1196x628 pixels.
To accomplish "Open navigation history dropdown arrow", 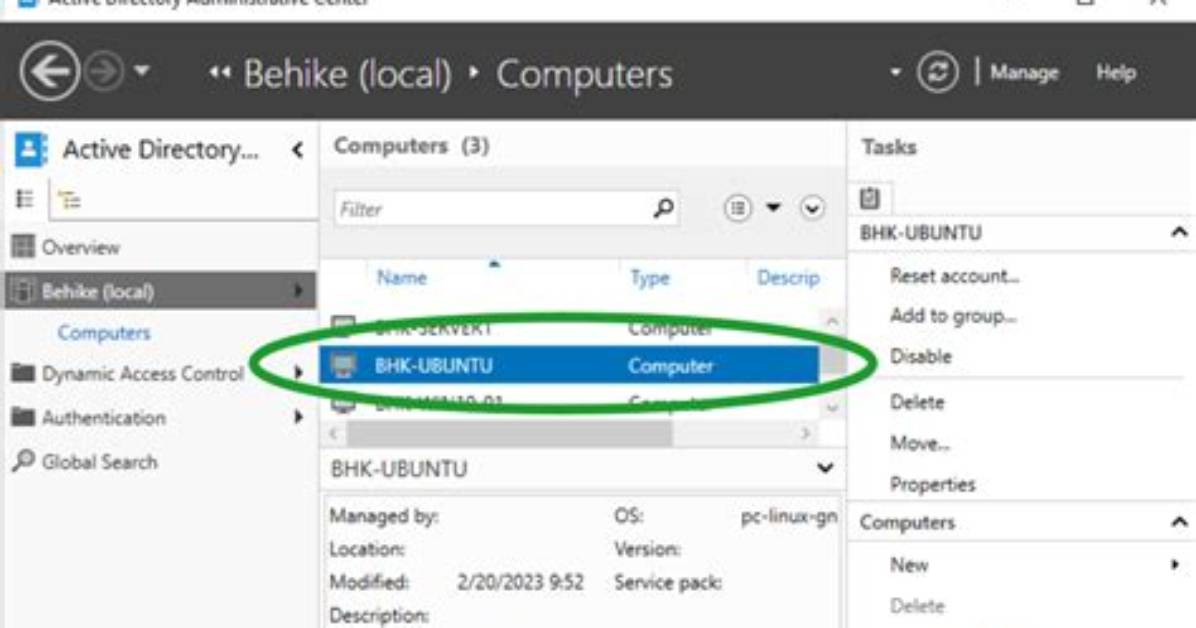I will (142, 71).
